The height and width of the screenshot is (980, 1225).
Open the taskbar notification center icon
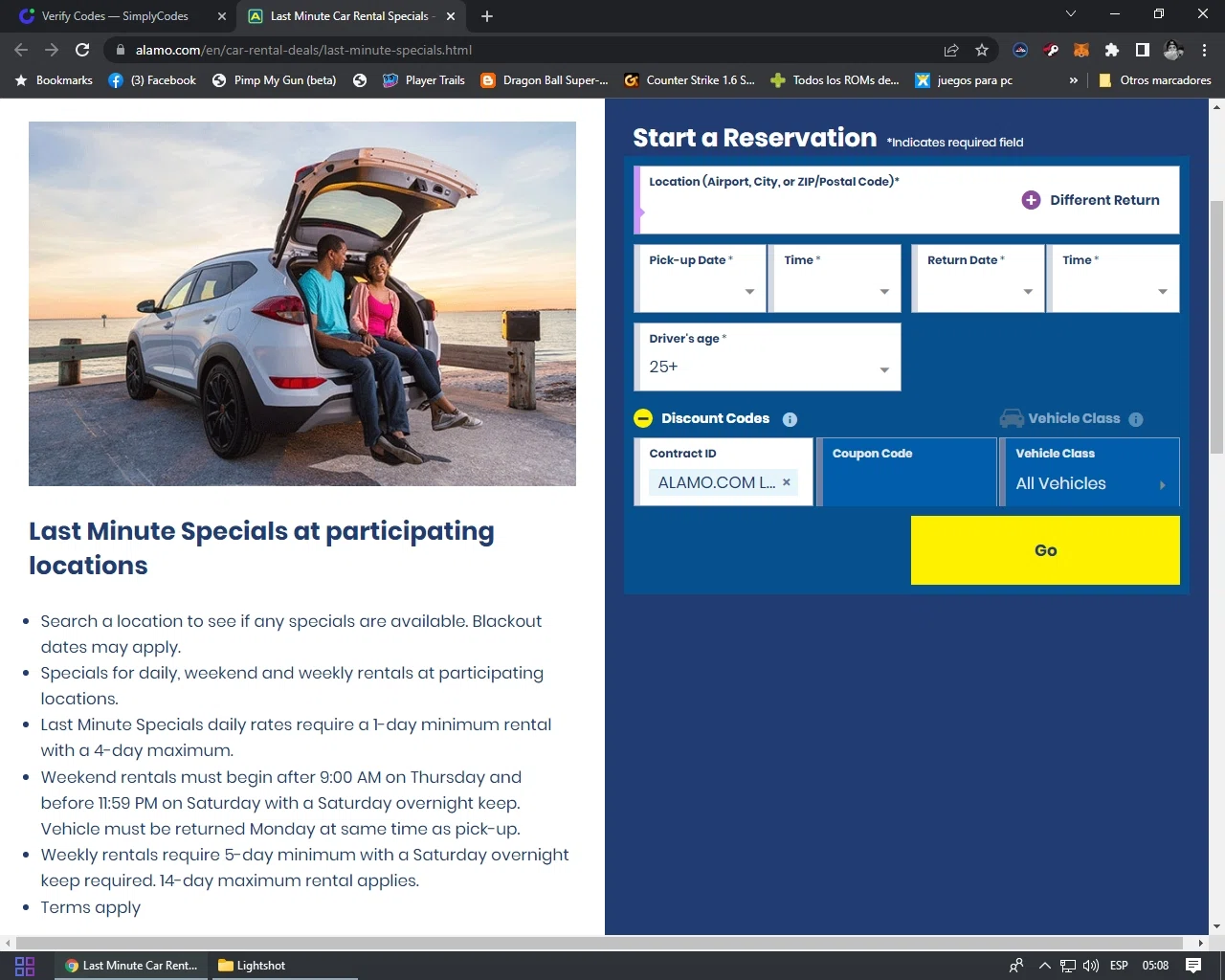click(1193, 966)
